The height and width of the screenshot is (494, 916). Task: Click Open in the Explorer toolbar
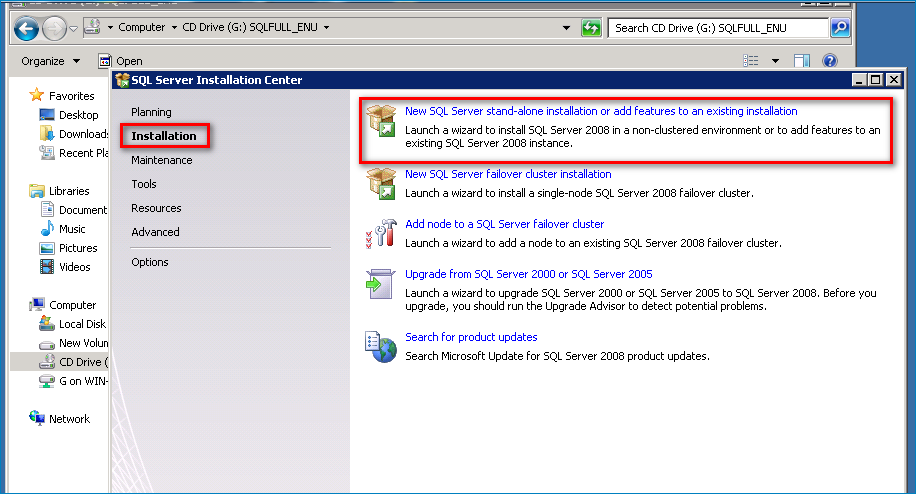(x=120, y=61)
